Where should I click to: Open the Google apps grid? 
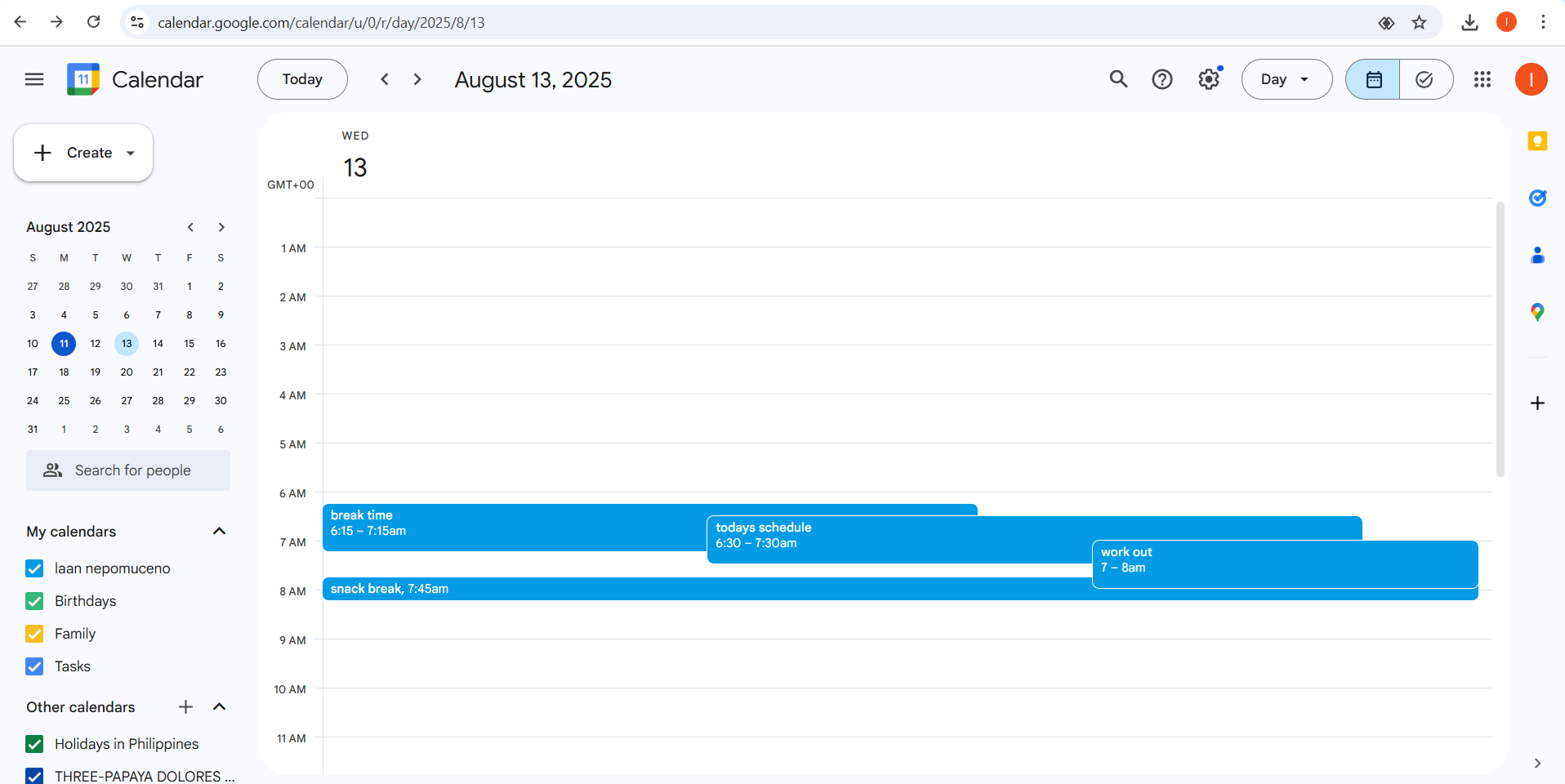(1482, 79)
